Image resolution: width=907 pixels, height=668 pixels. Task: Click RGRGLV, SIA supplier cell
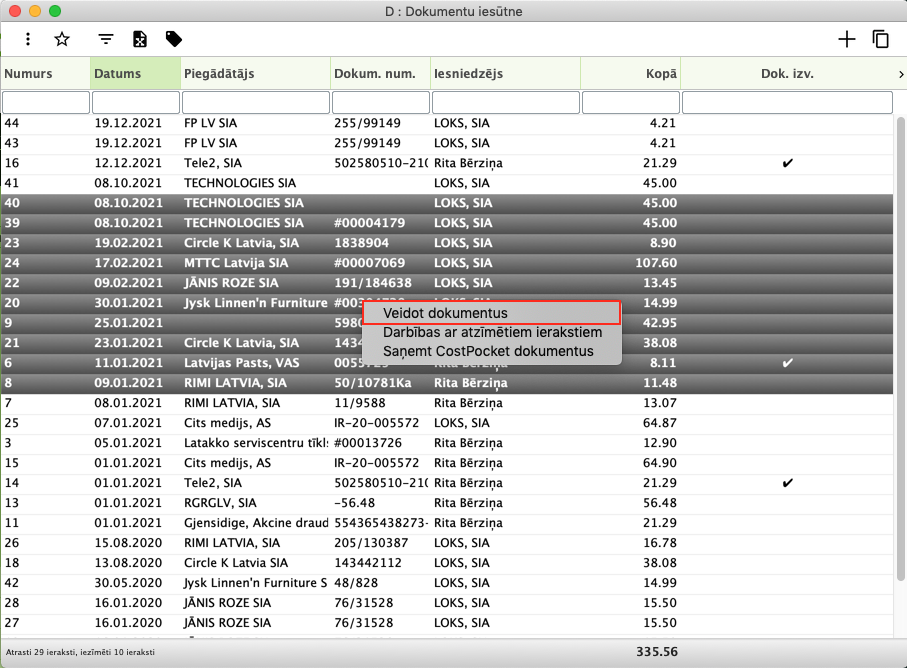[x=220, y=503]
